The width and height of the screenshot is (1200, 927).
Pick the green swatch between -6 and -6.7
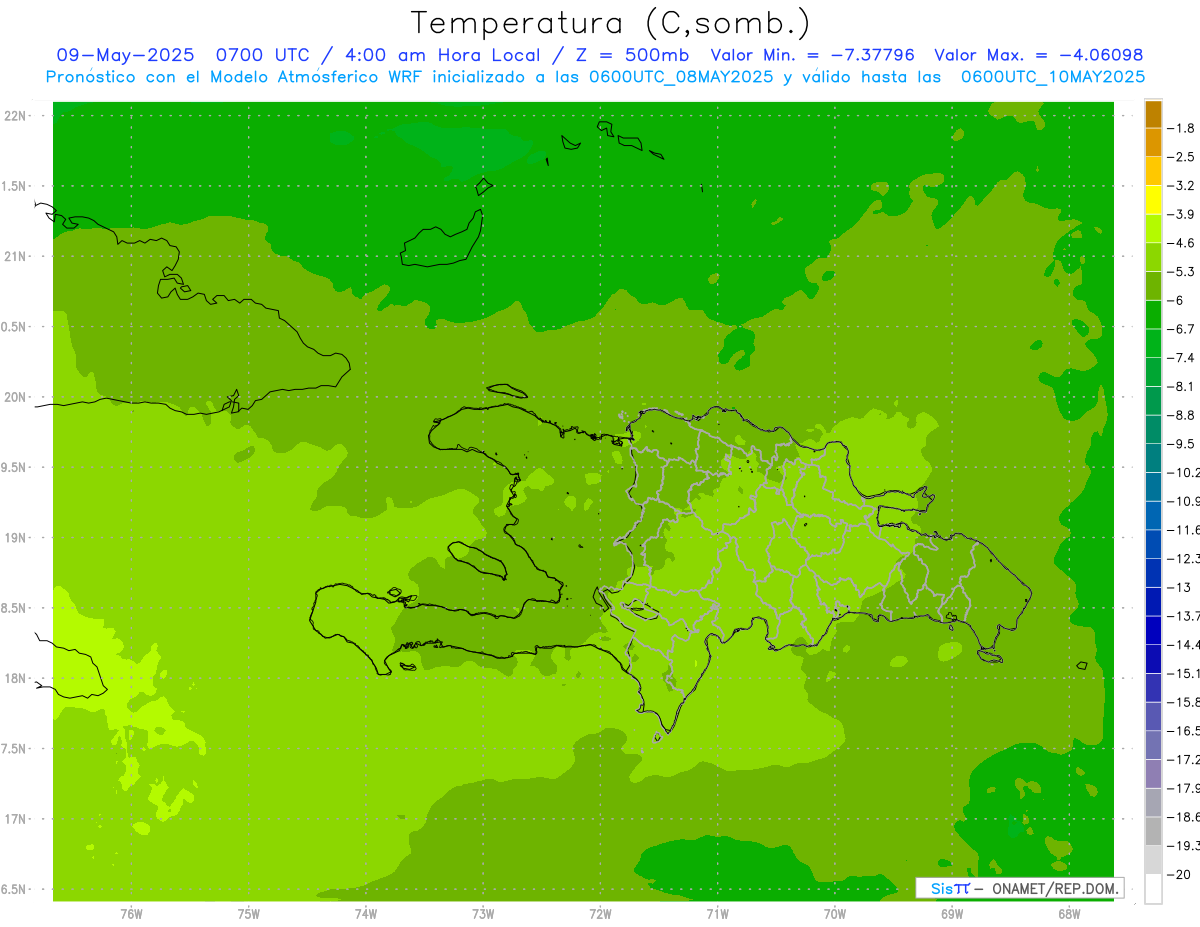click(1153, 315)
